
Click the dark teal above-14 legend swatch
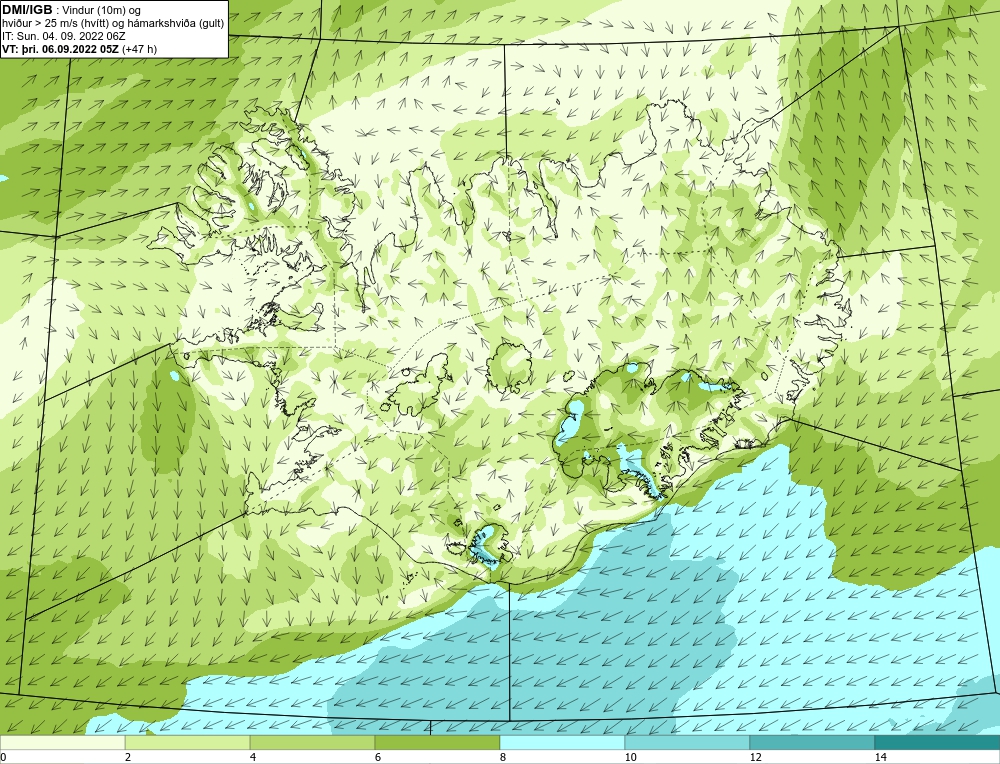pyautogui.click(x=937, y=742)
